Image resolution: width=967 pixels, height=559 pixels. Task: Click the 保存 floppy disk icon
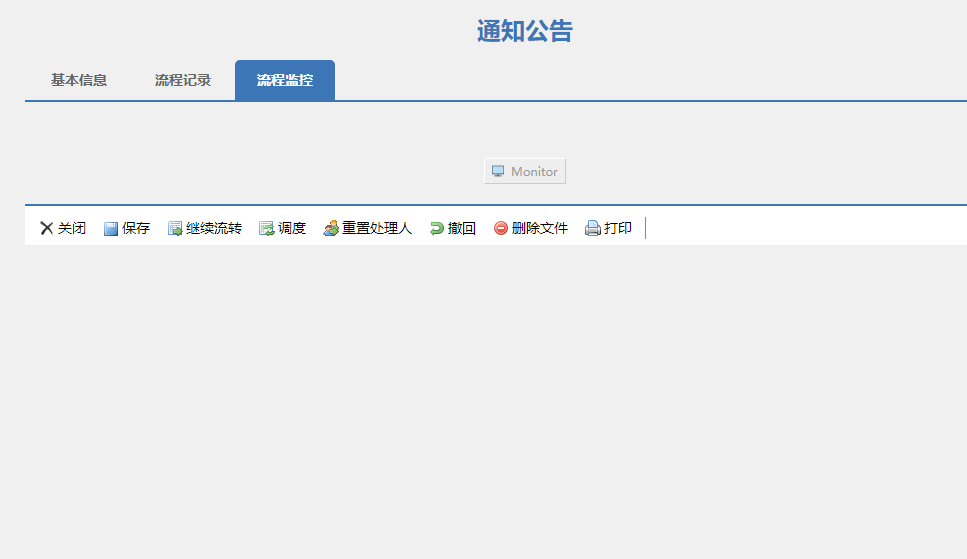pyautogui.click(x=110, y=229)
